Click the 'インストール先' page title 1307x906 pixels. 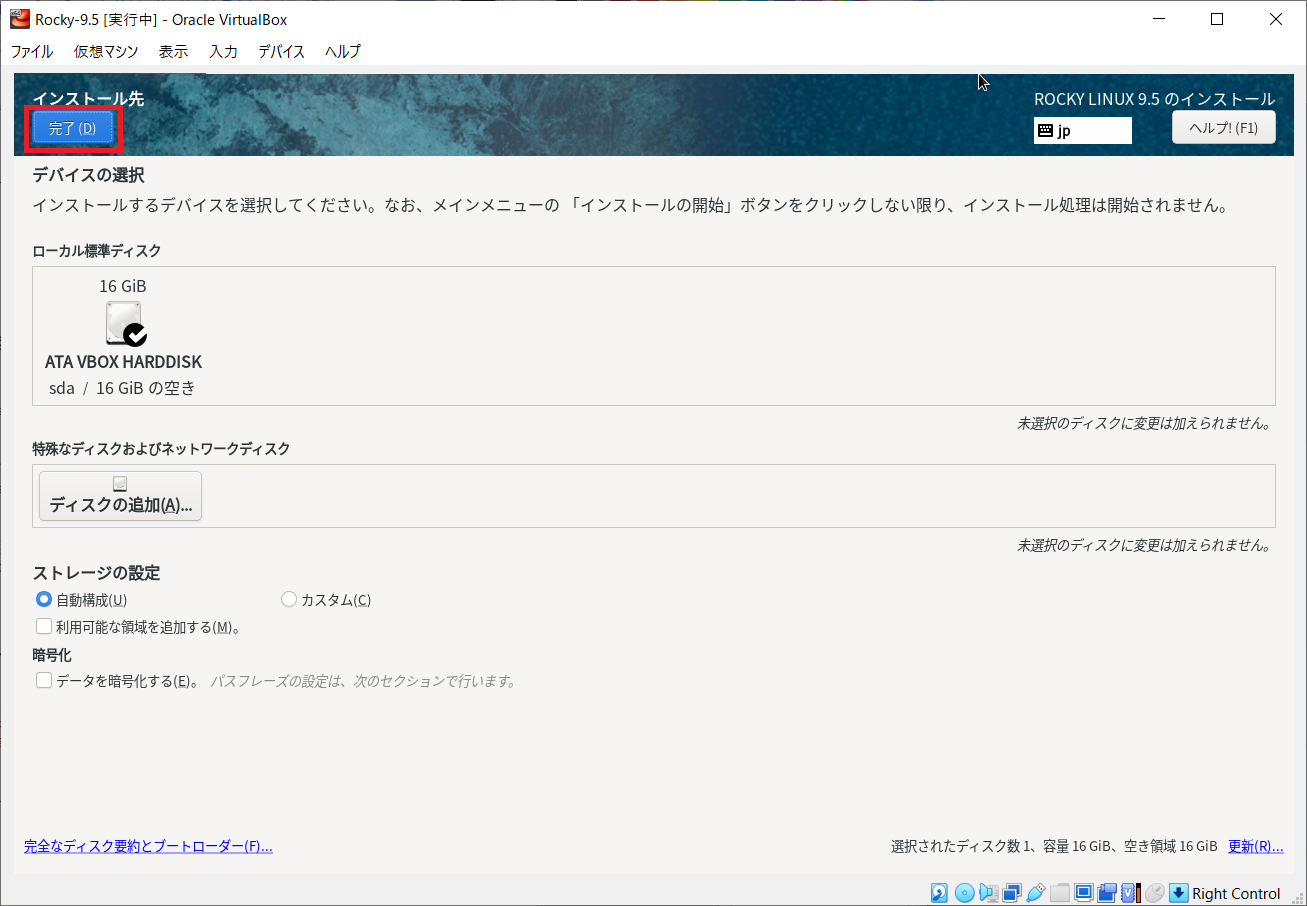click(x=88, y=98)
